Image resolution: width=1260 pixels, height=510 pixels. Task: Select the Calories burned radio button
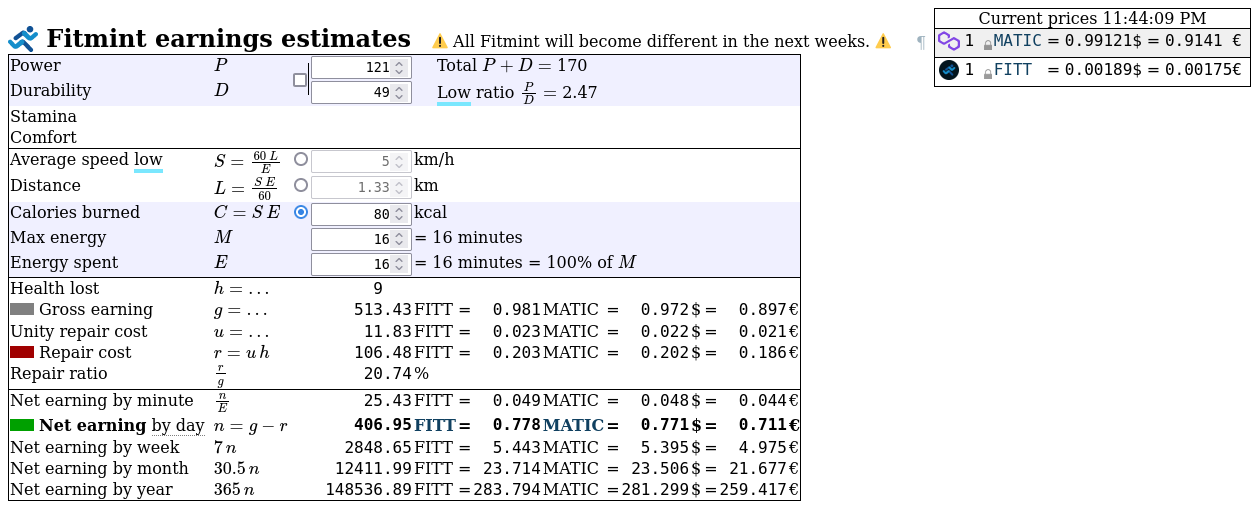[x=301, y=212]
